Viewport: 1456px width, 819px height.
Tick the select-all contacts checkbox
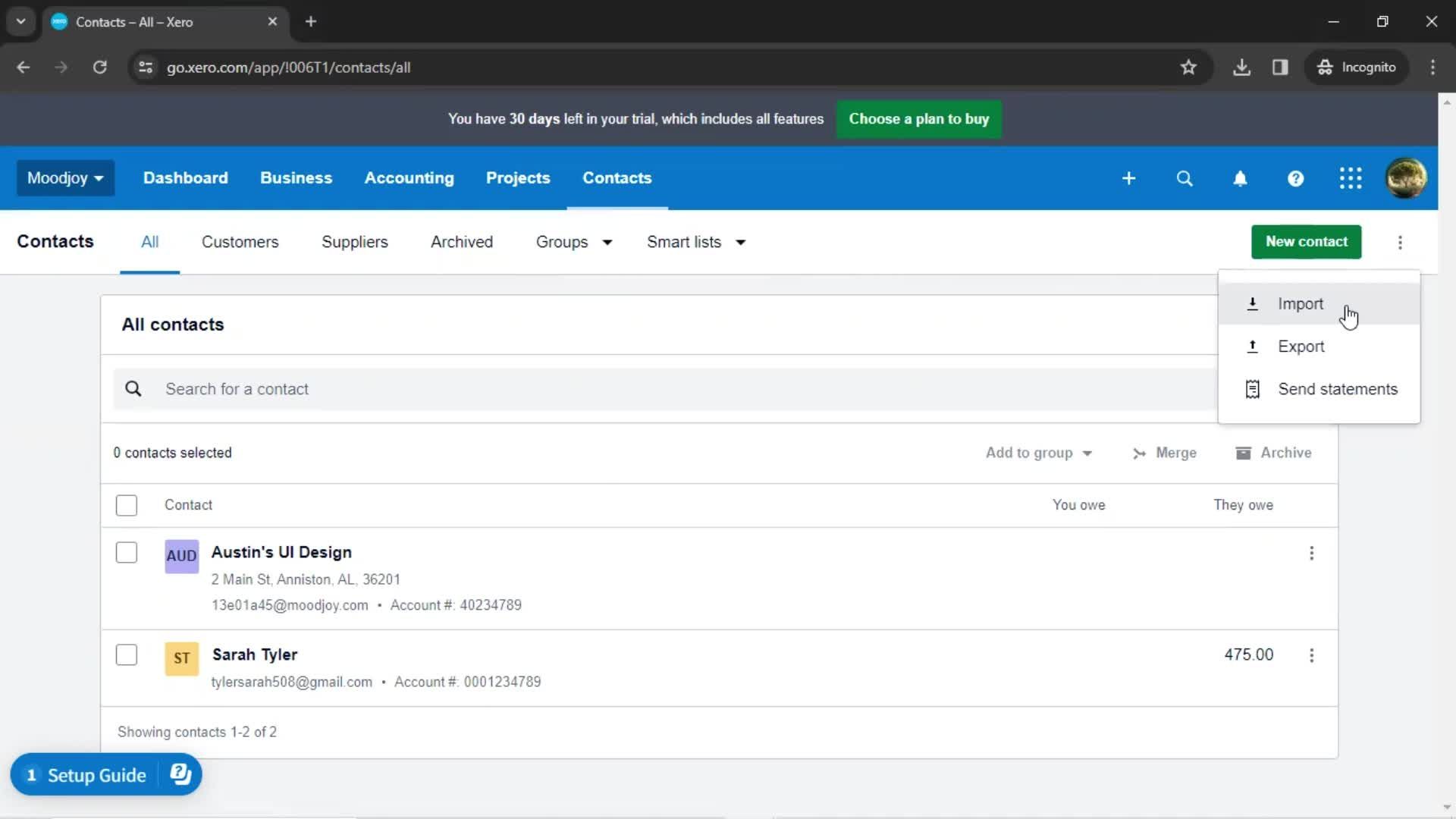coord(127,506)
